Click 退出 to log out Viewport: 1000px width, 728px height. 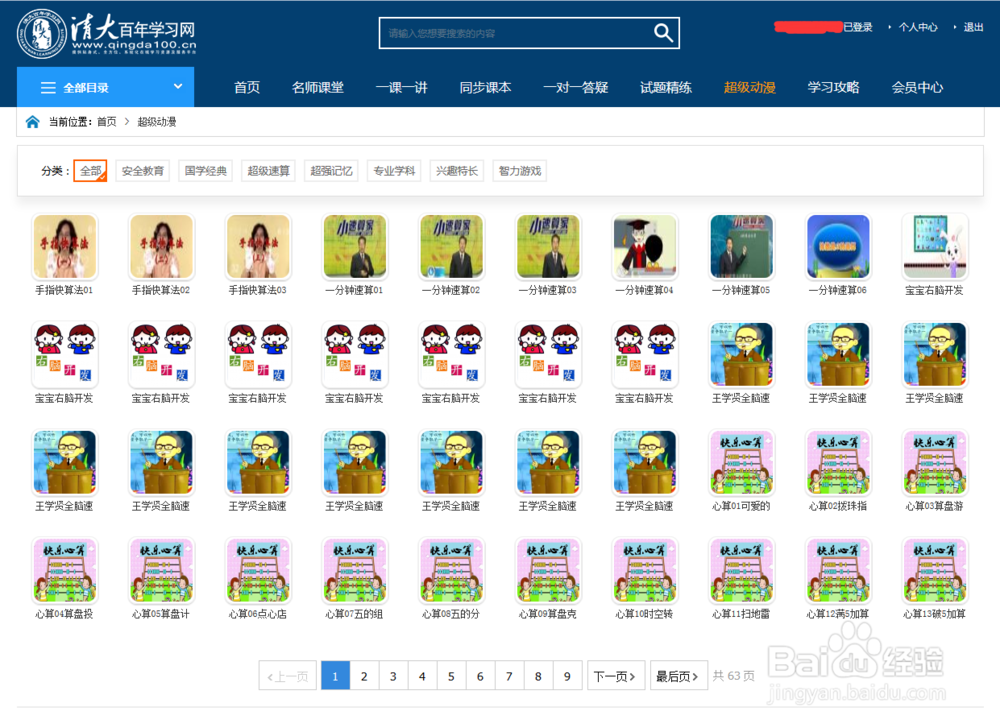971,26
